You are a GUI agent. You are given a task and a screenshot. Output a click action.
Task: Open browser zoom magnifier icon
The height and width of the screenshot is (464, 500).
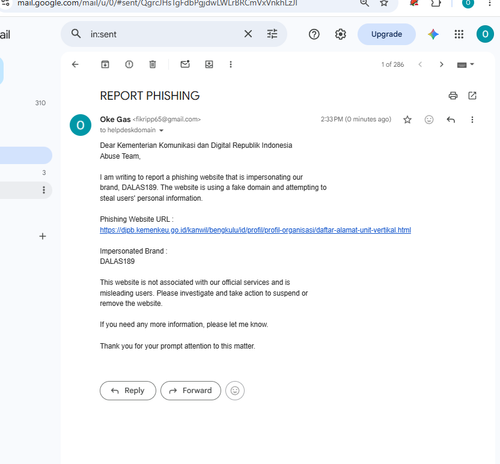[364, 3]
